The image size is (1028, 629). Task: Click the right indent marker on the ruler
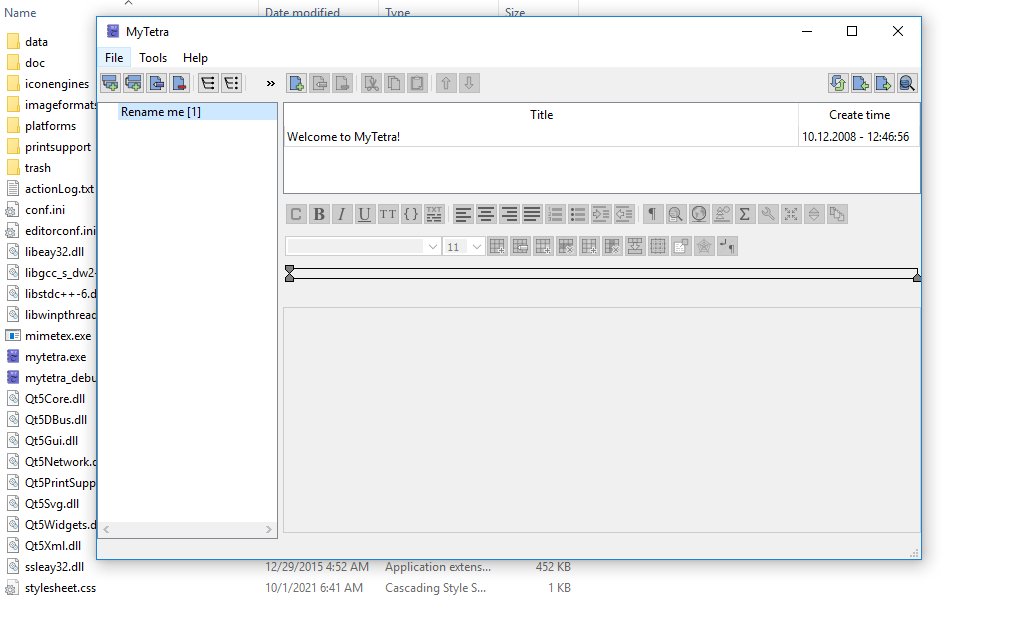917,277
